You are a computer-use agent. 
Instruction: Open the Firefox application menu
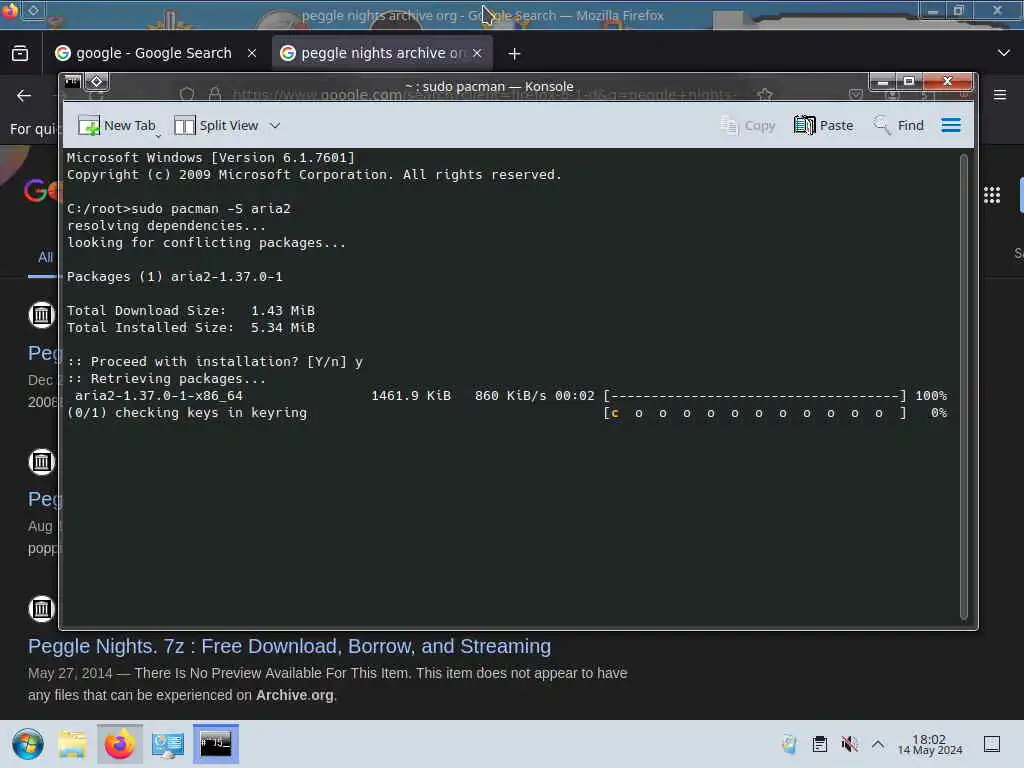coord(1000,95)
